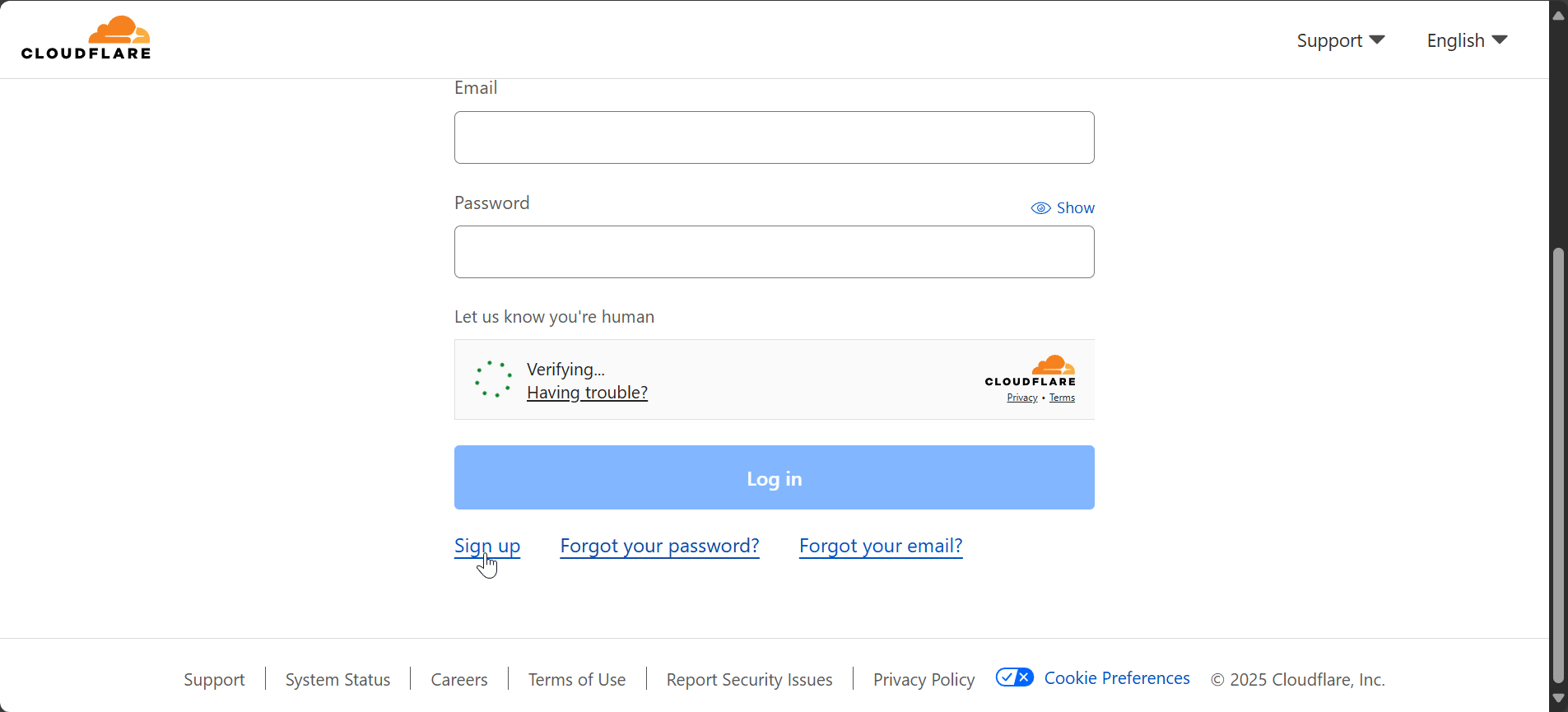Open Terms link in verification widget
Screen dimensions: 1568x712
pyautogui.click(x=1062, y=398)
